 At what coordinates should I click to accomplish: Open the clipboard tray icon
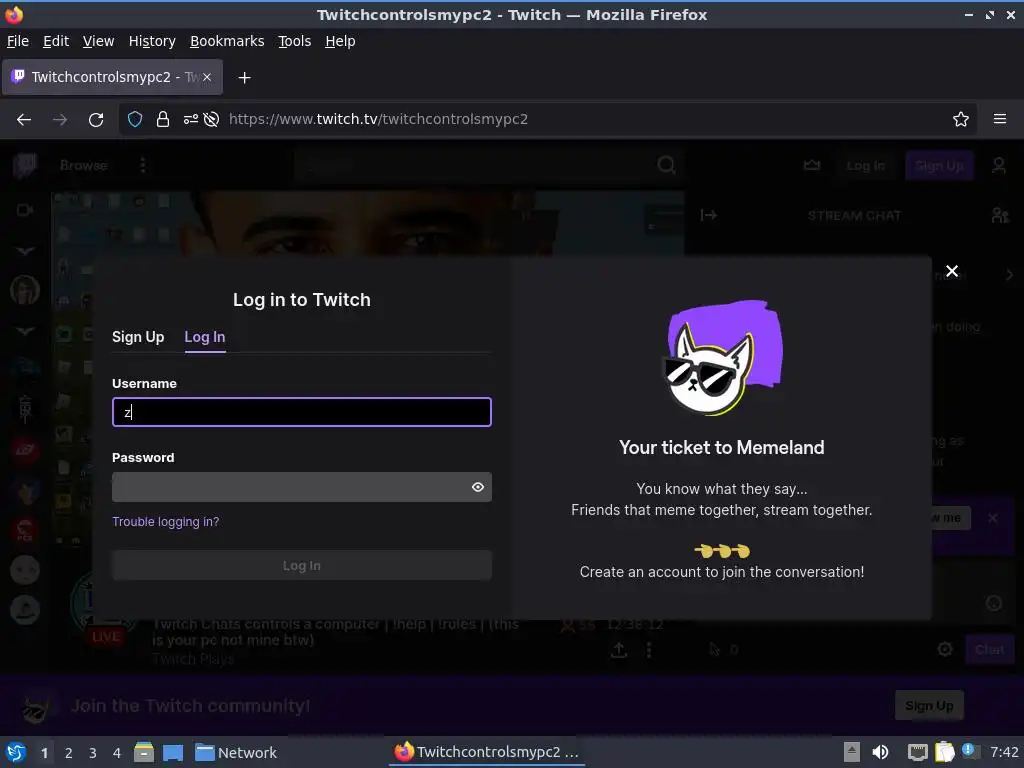pyautogui.click(x=944, y=752)
